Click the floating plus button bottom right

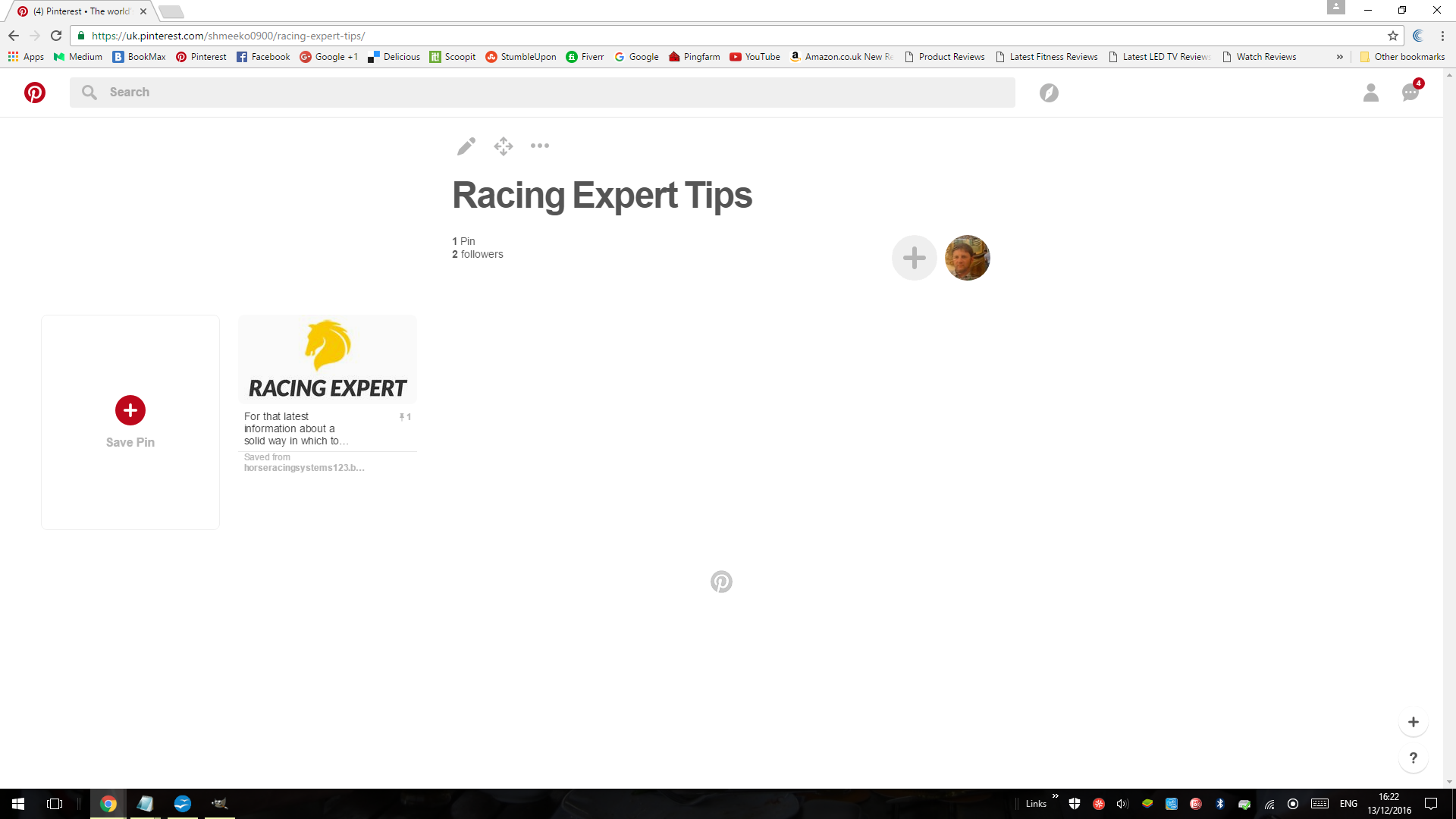click(x=1414, y=722)
